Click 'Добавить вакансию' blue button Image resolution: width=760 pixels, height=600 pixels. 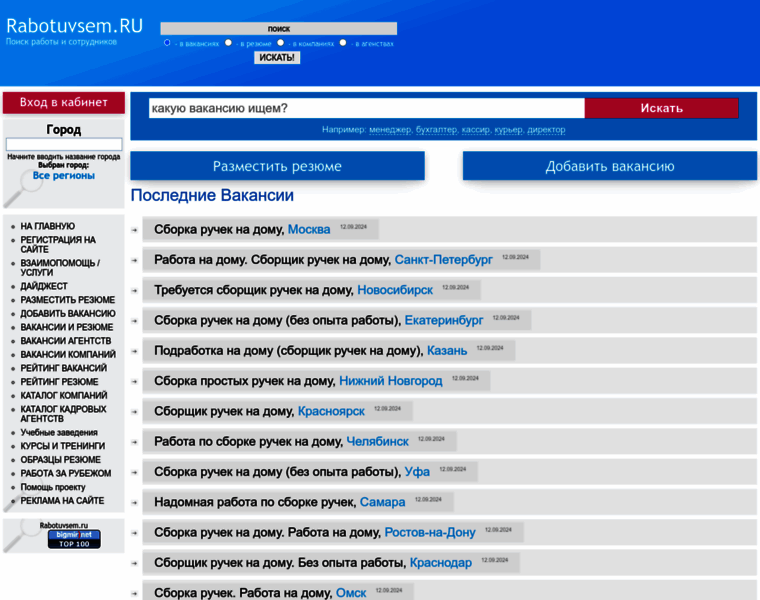610,166
